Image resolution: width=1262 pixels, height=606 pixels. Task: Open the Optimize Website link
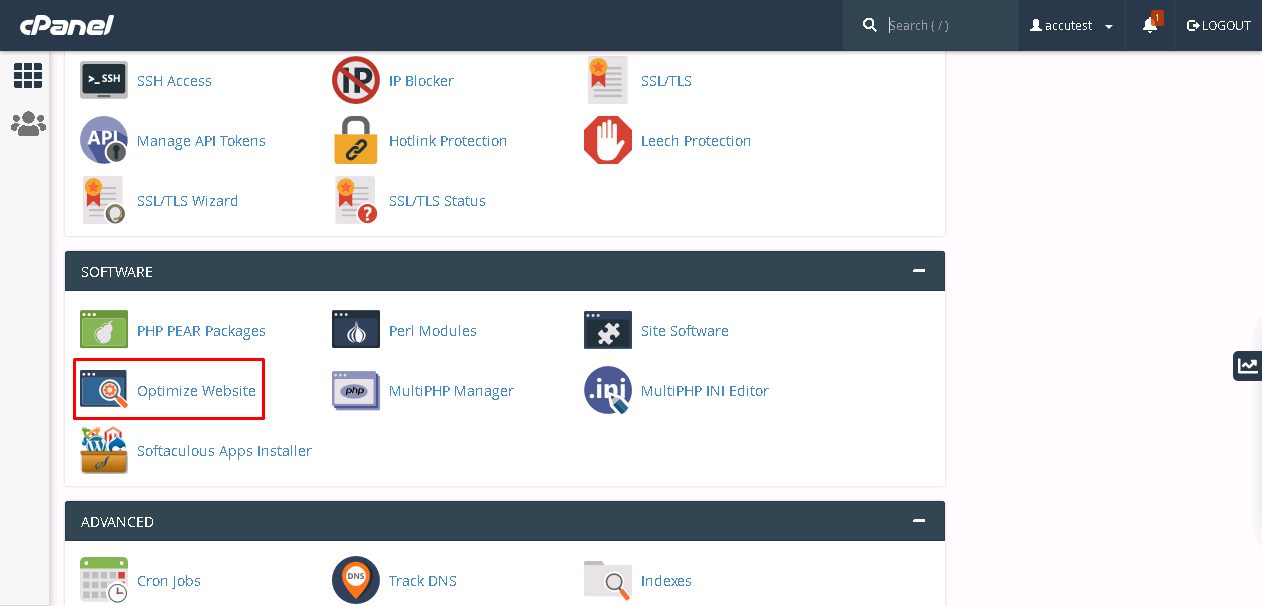(196, 391)
